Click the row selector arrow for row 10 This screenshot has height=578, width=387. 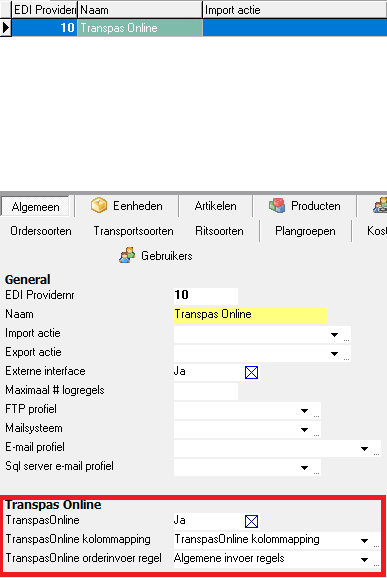coord(6,28)
